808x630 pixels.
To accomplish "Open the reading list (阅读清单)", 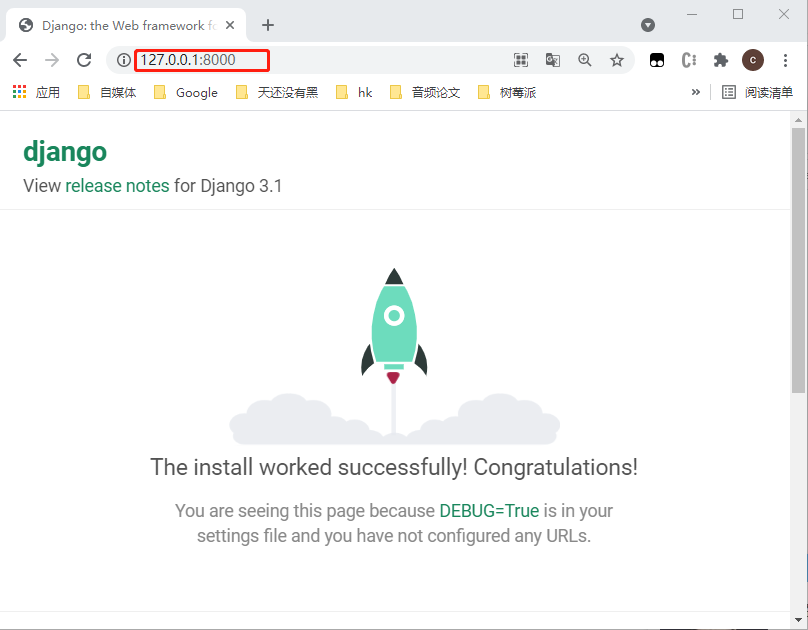I will (x=757, y=93).
